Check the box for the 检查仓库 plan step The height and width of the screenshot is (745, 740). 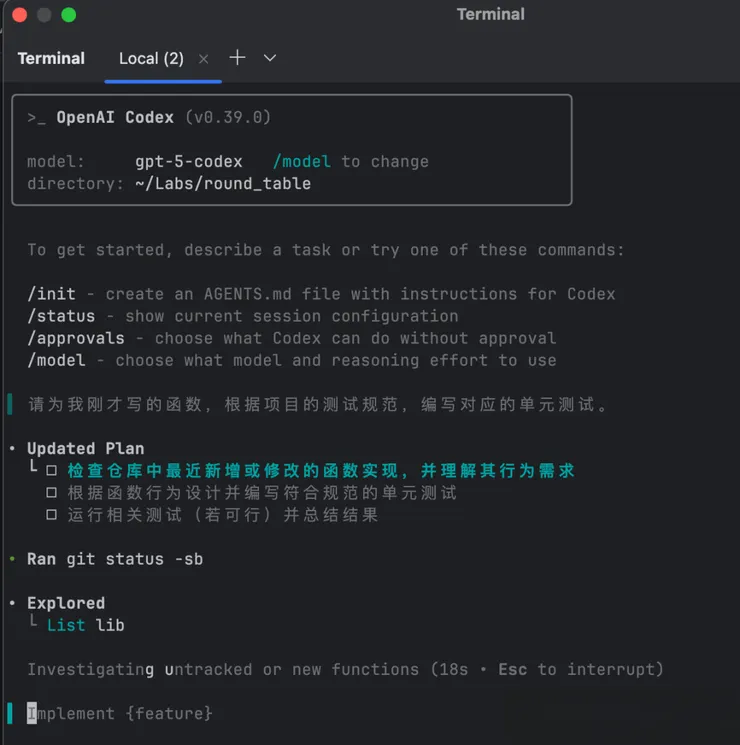point(52,471)
